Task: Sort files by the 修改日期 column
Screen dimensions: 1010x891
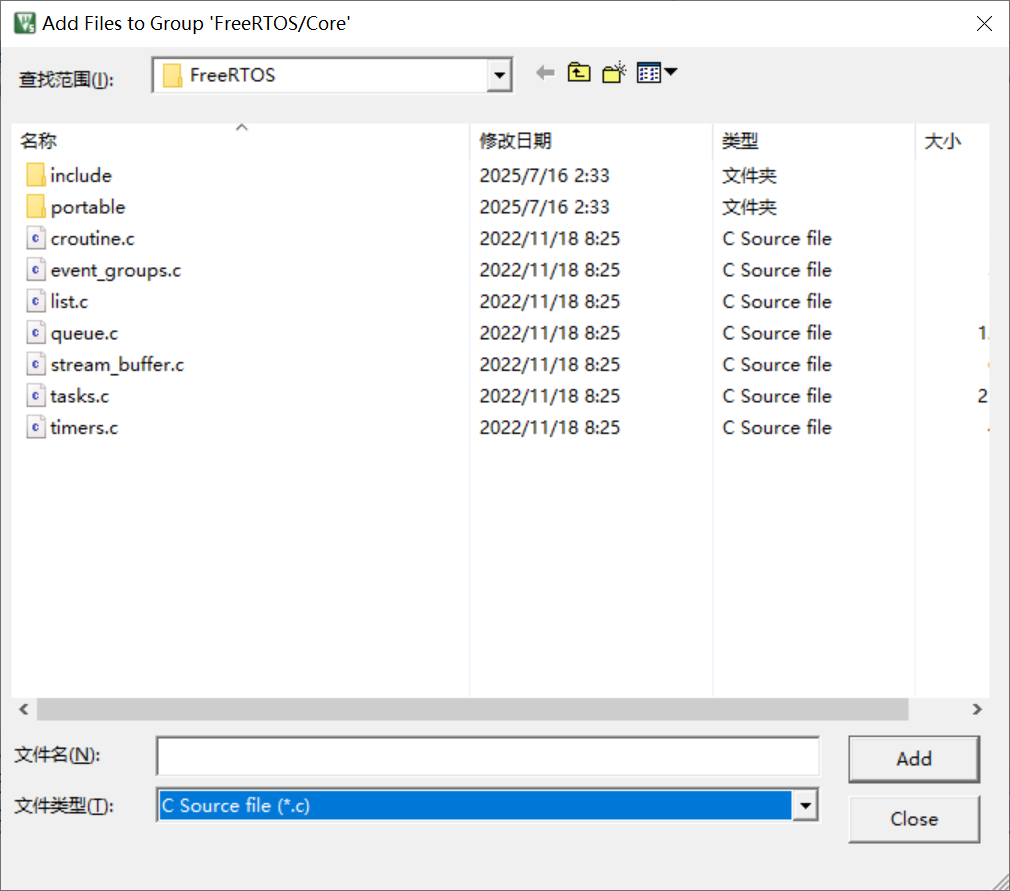Action: (511, 141)
